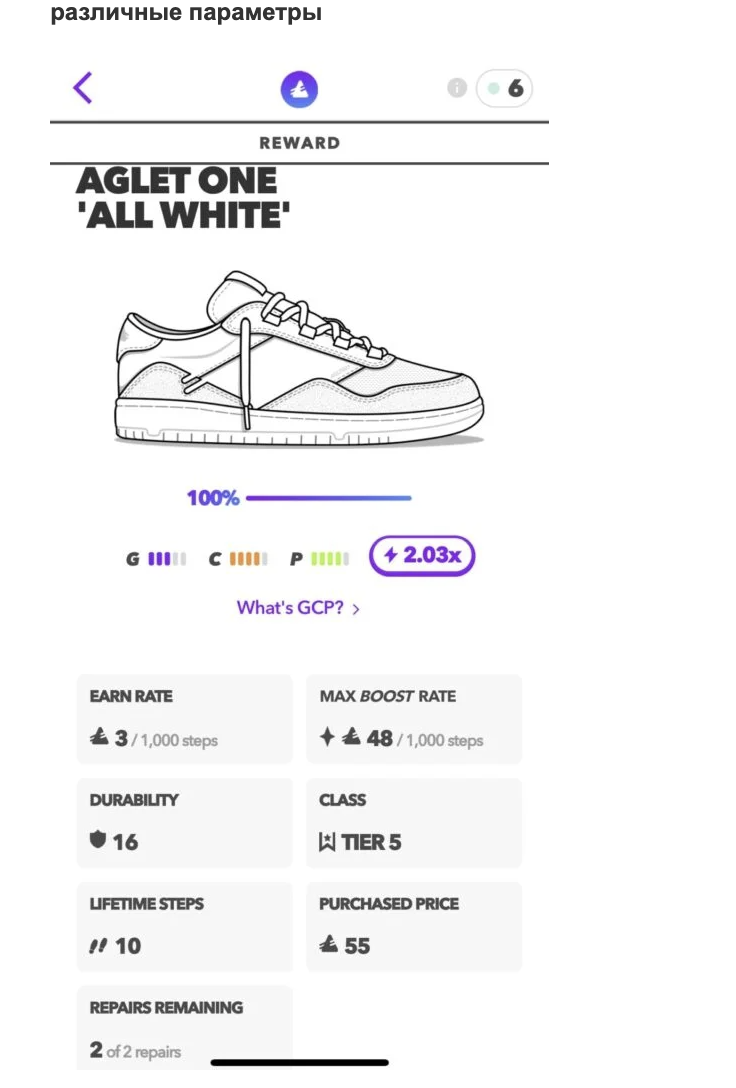Tap the P green bars indicator
The image size is (736, 1088).
329,559
